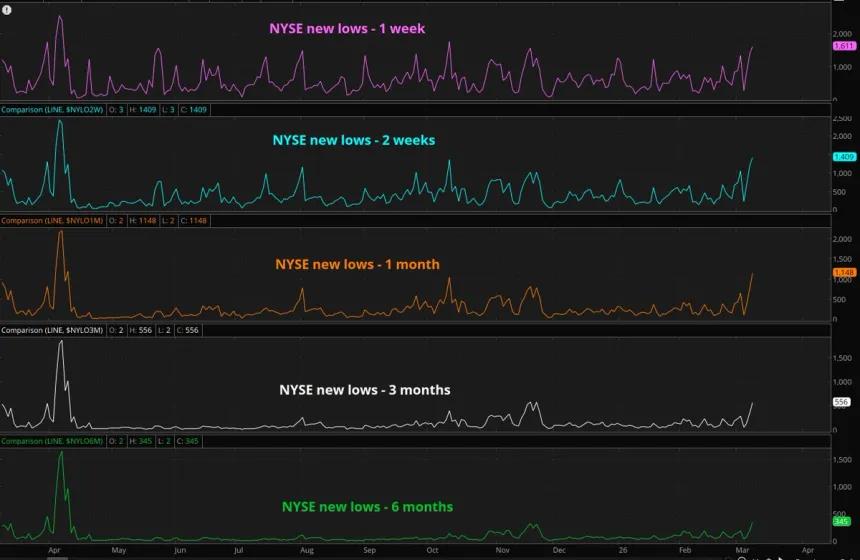Click the H: 345 value in $NYLO6M header

140,441
